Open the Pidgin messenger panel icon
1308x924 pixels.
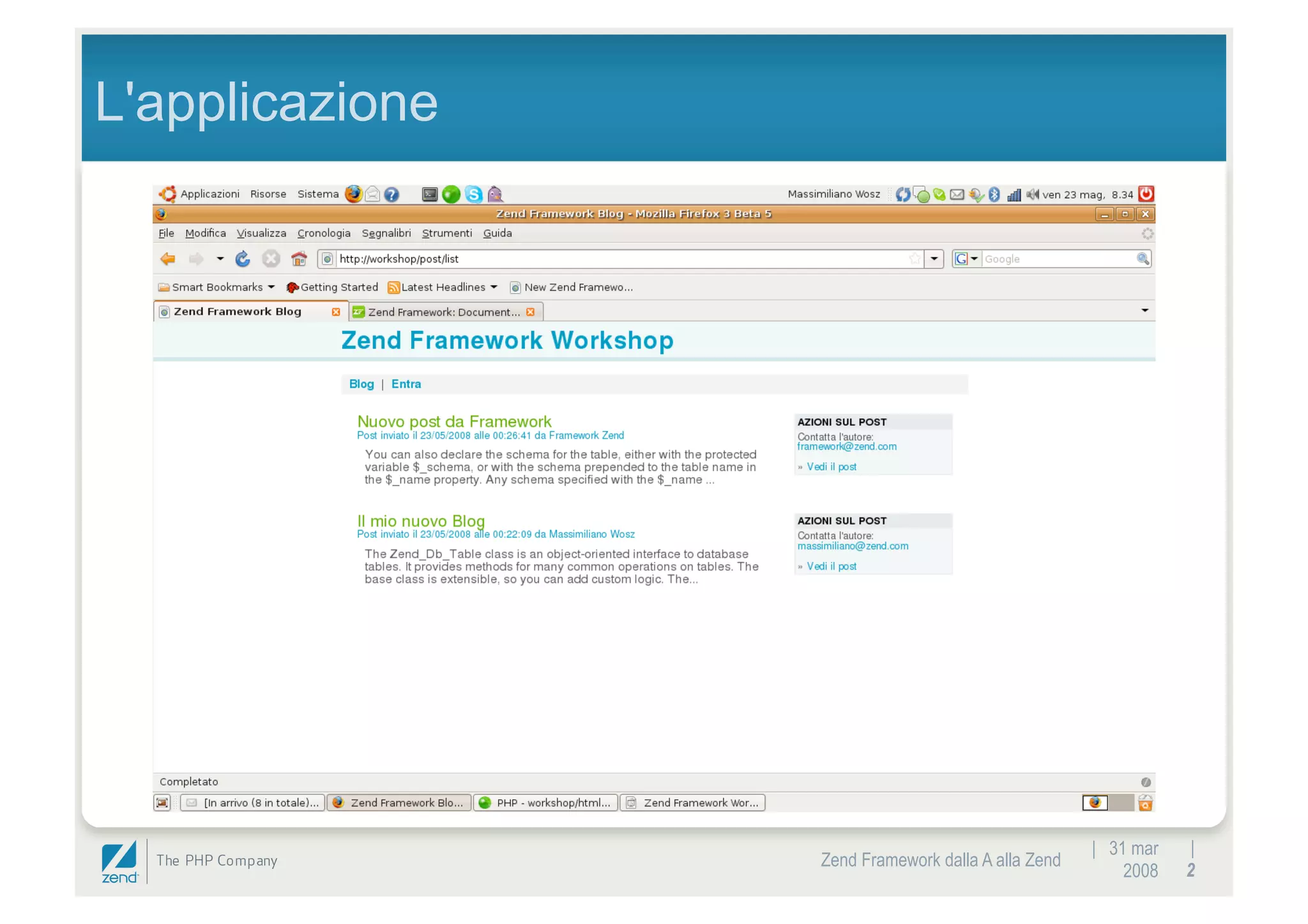pyautogui.click(x=495, y=194)
